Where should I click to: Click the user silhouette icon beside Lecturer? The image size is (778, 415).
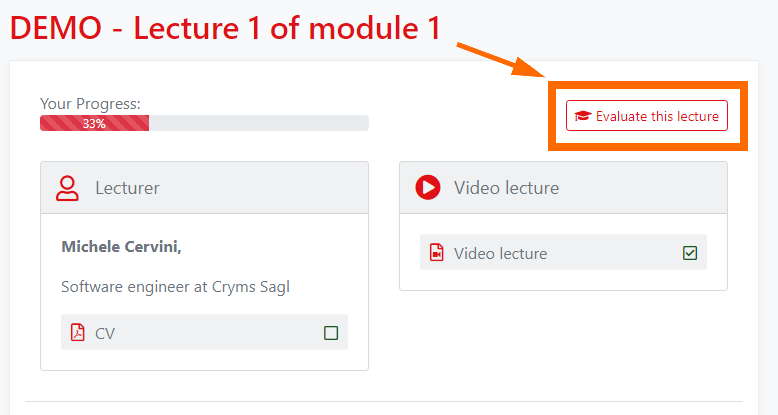point(67,187)
